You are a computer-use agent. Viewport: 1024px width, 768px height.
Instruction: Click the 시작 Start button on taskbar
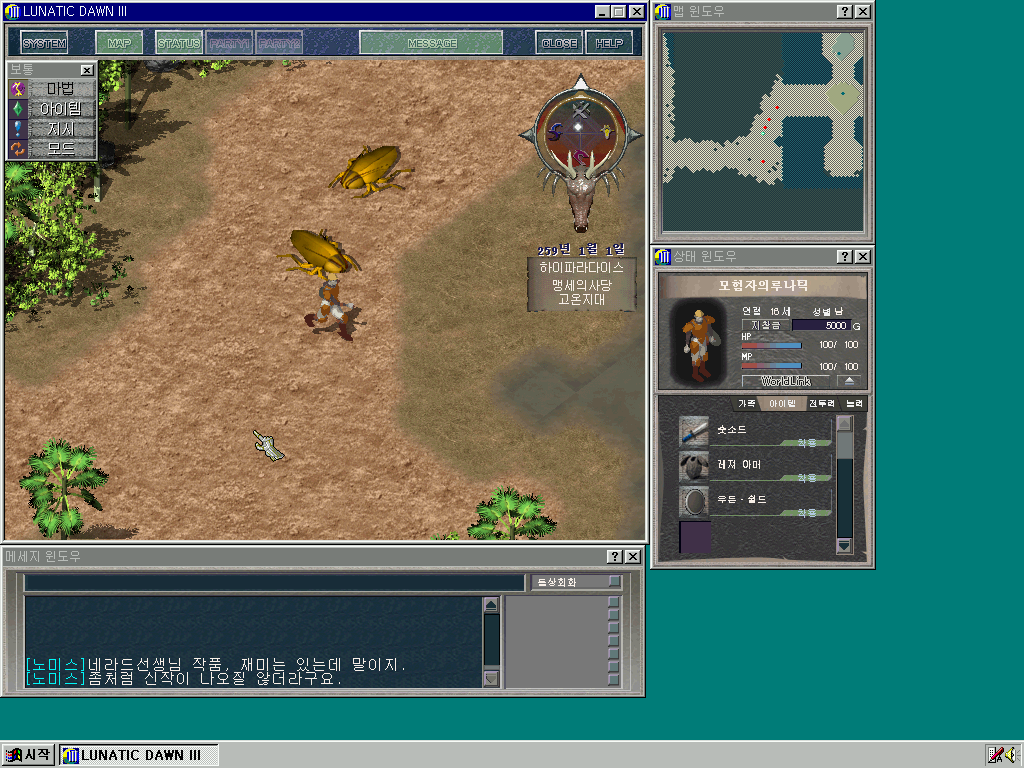click(x=28, y=755)
